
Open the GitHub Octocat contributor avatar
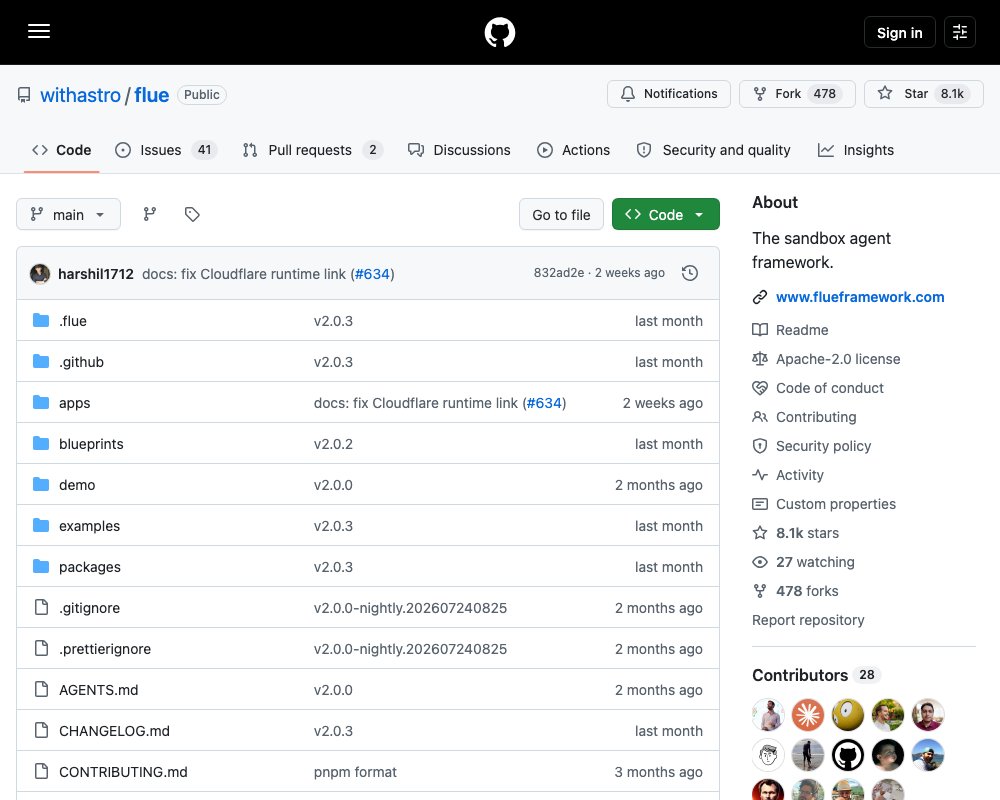848,755
